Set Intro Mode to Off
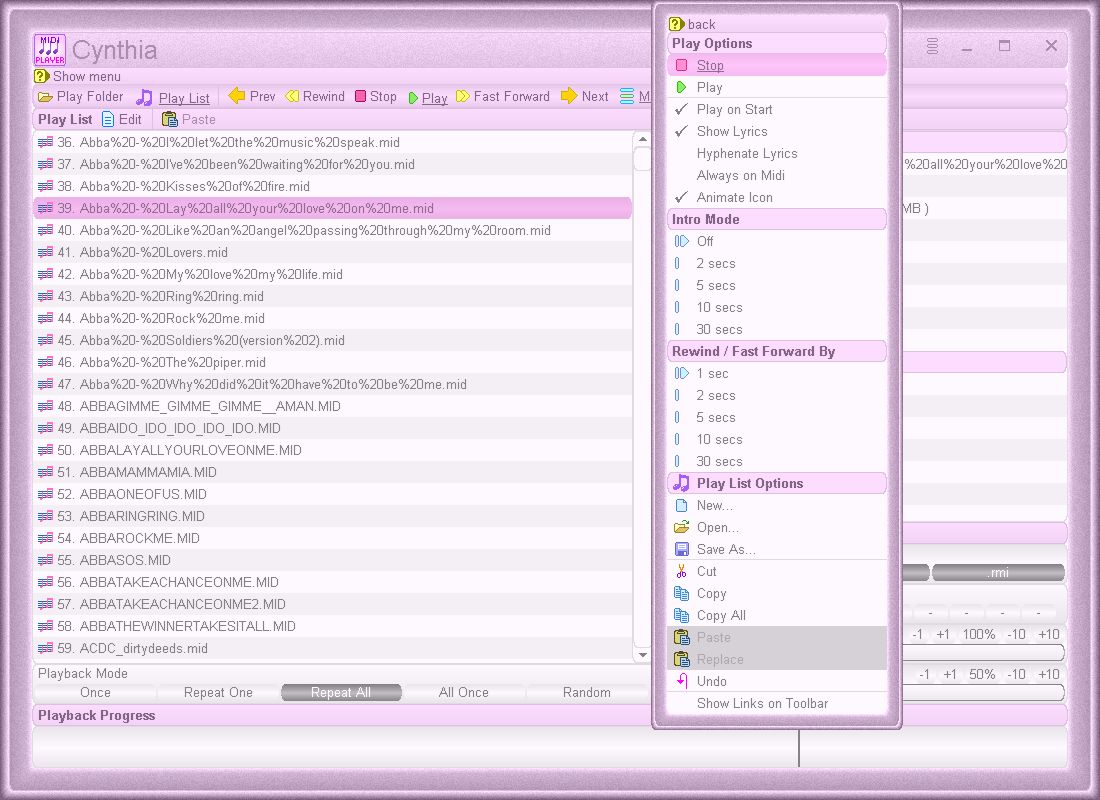 click(x=777, y=241)
